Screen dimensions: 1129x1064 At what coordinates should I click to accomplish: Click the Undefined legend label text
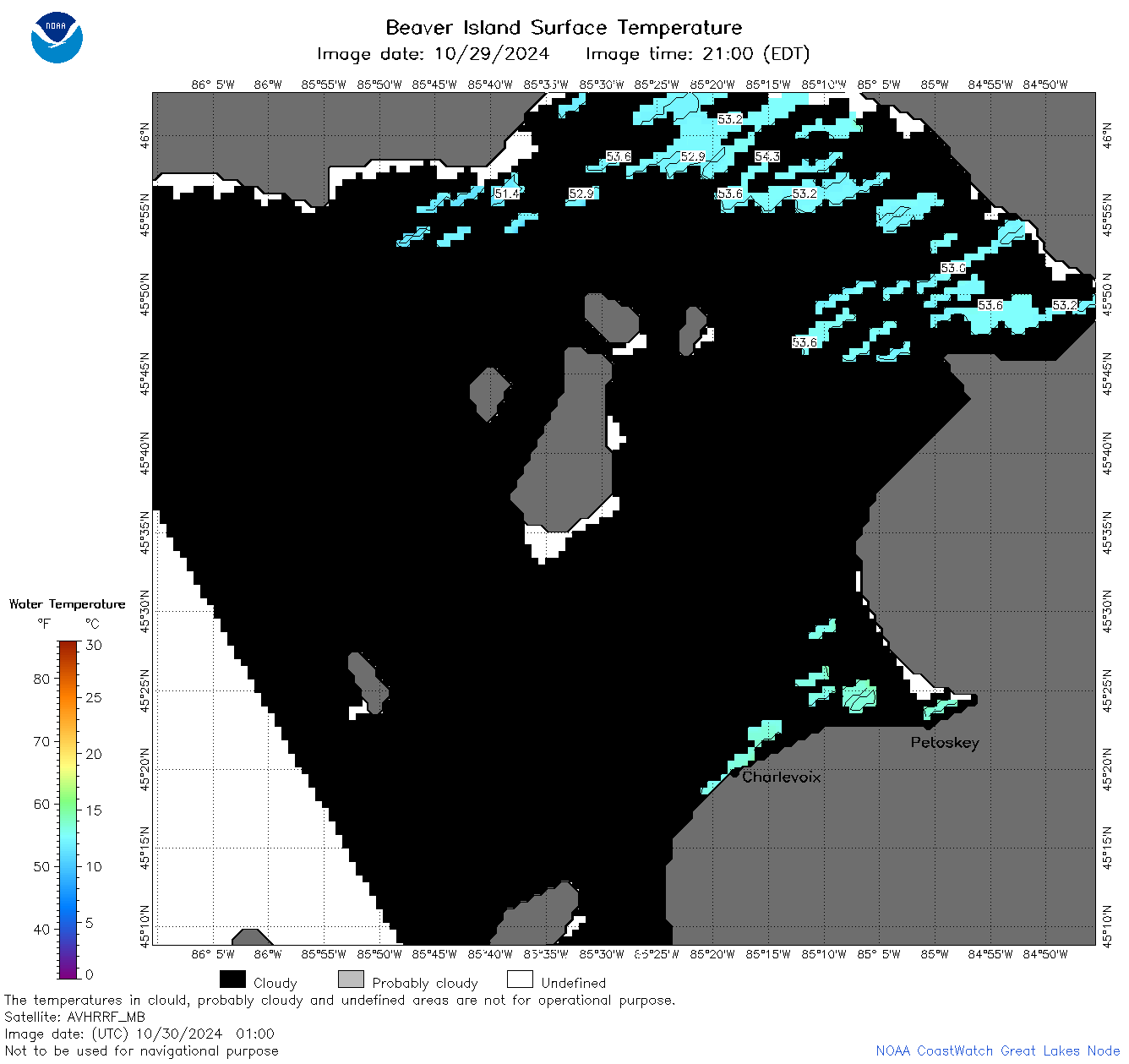574,983
